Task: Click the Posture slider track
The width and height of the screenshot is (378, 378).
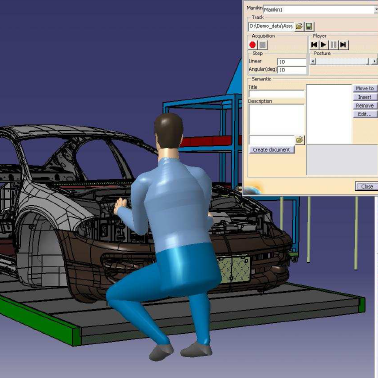Action: click(342, 61)
